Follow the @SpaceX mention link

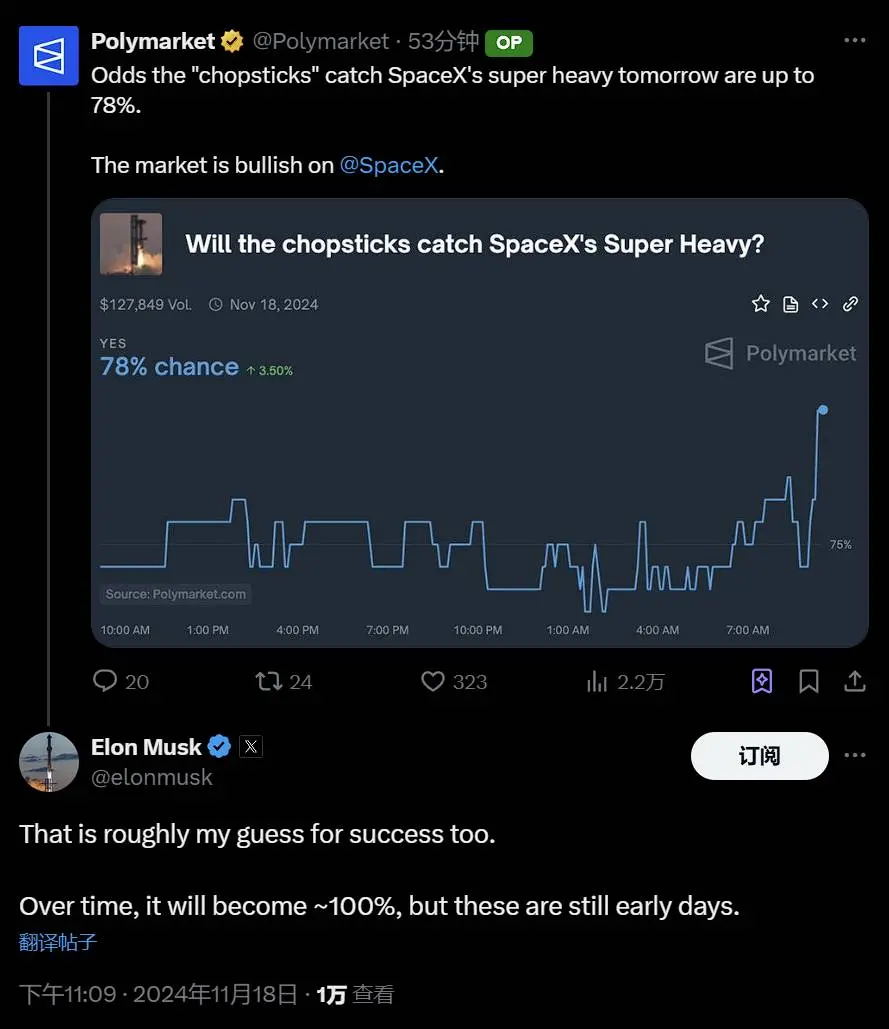389,165
